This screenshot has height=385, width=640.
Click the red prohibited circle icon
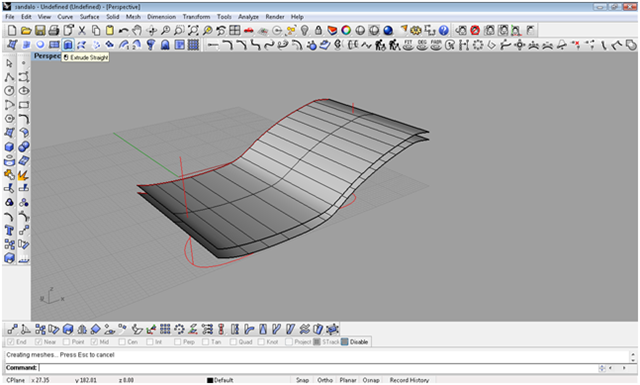pos(475,31)
